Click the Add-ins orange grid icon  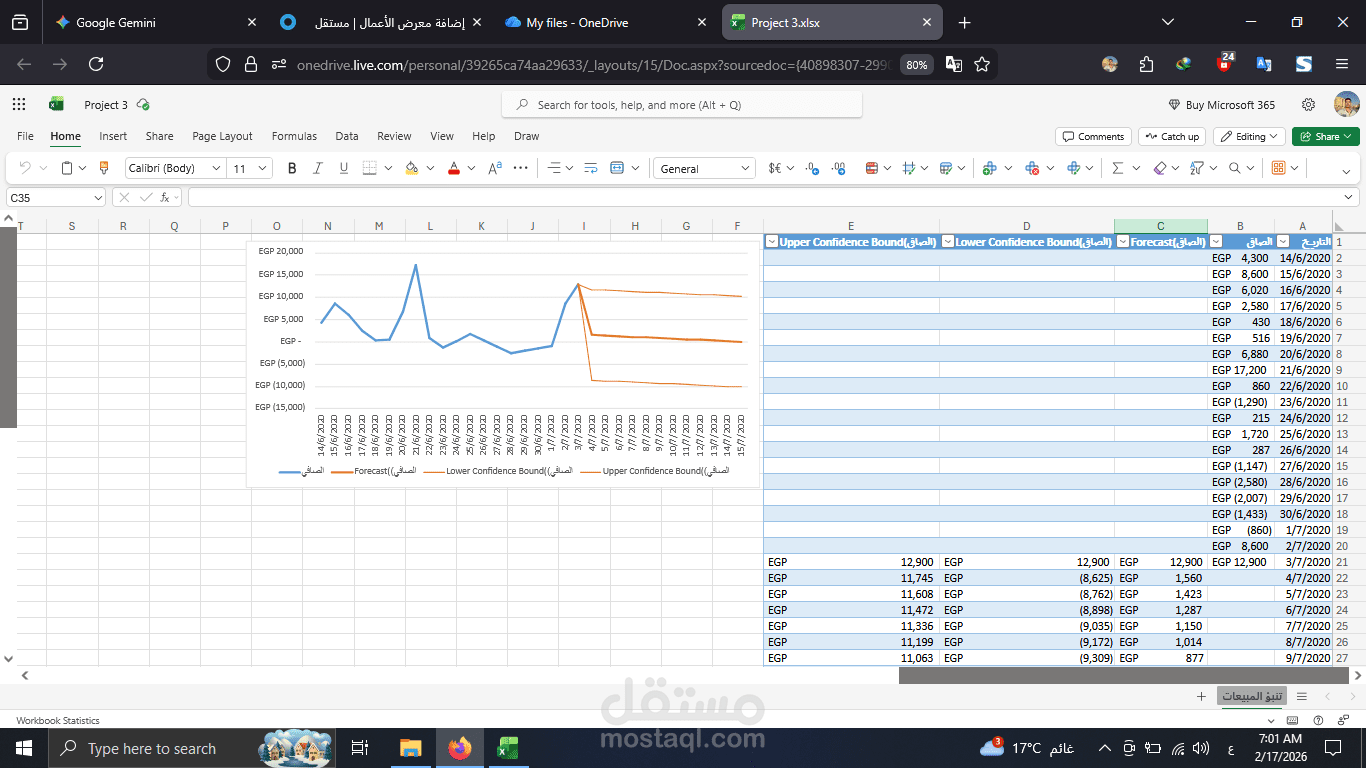(x=1279, y=168)
